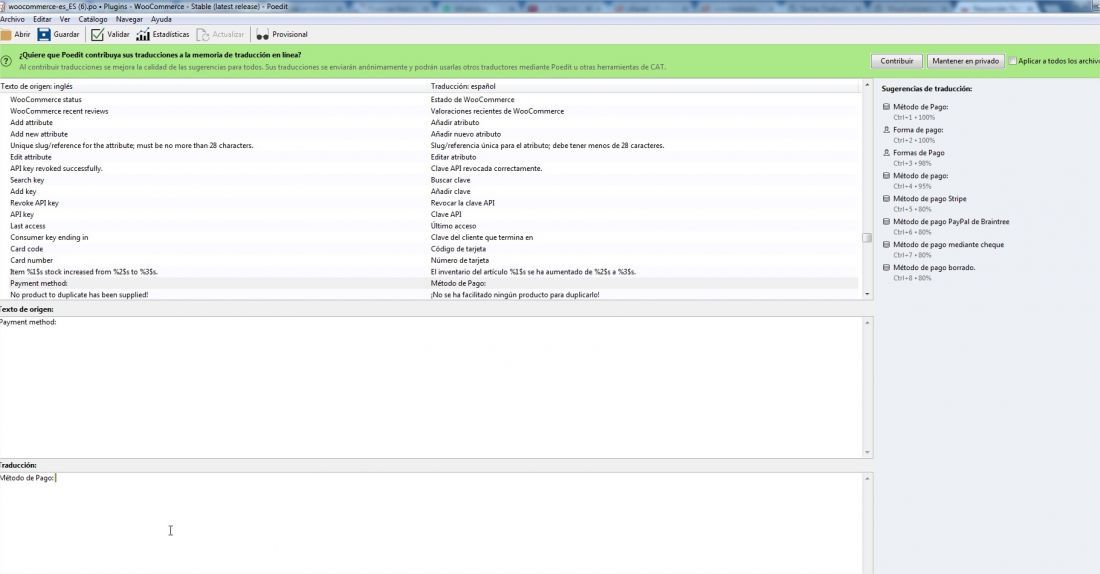
Task: Click the Abrir folder icon
Action: click(6, 34)
